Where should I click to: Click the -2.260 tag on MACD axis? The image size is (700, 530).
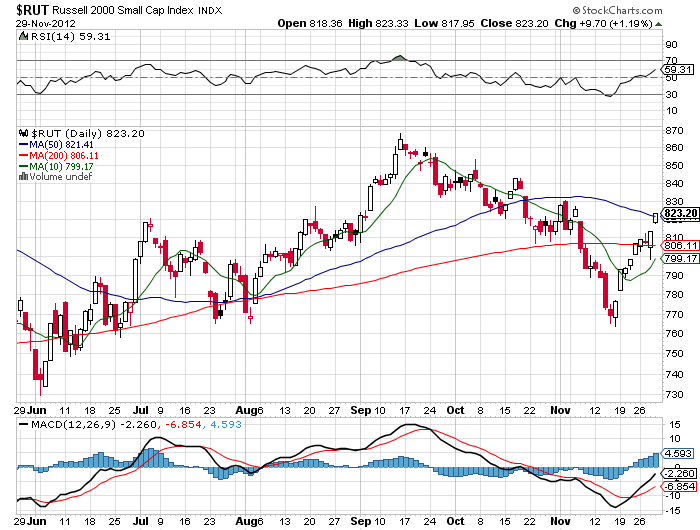(x=679, y=473)
